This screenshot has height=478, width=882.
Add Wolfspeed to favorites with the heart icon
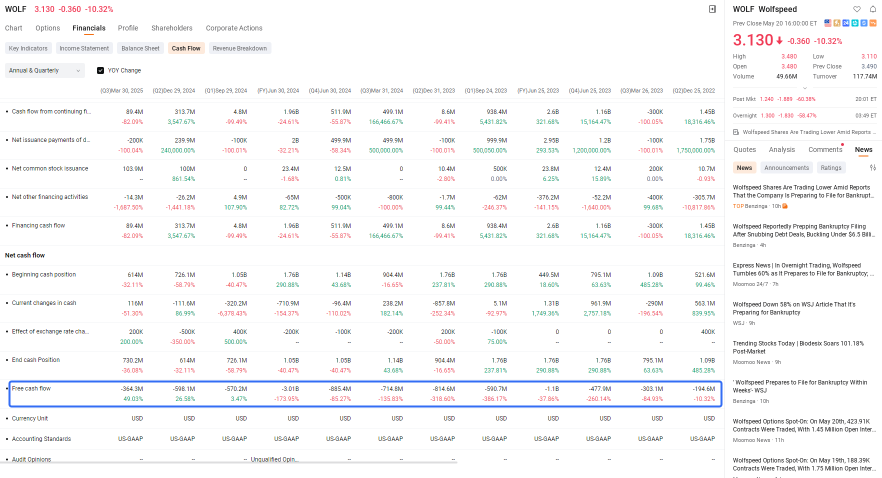tap(857, 9)
